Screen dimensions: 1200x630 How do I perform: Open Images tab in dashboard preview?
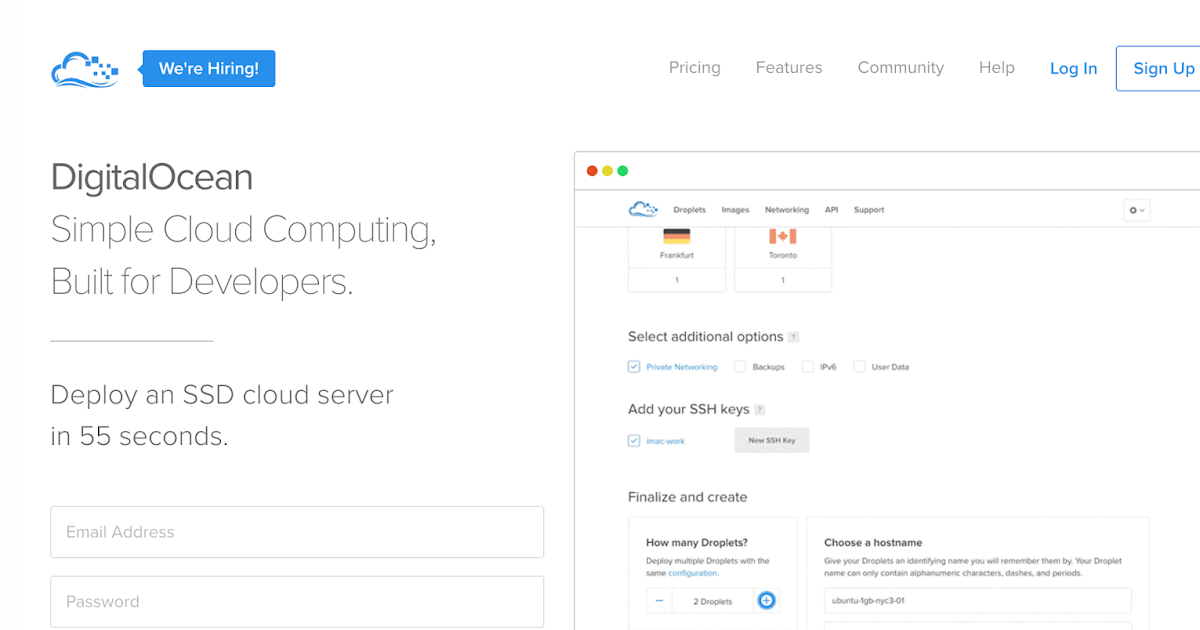click(x=735, y=210)
